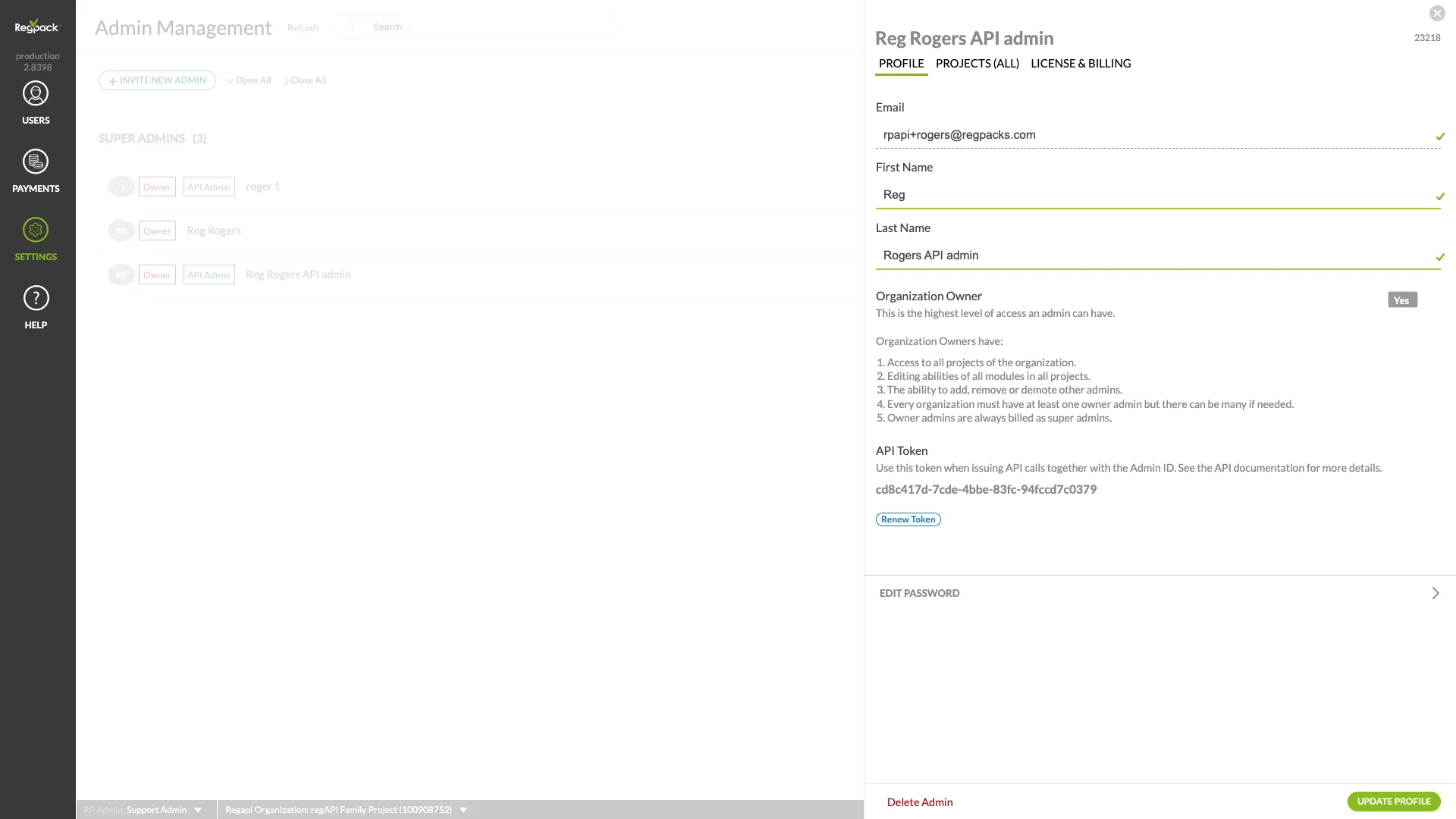The height and width of the screenshot is (819, 1456).
Task: Open the Users section icon
Action: click(x=36, y=94)
